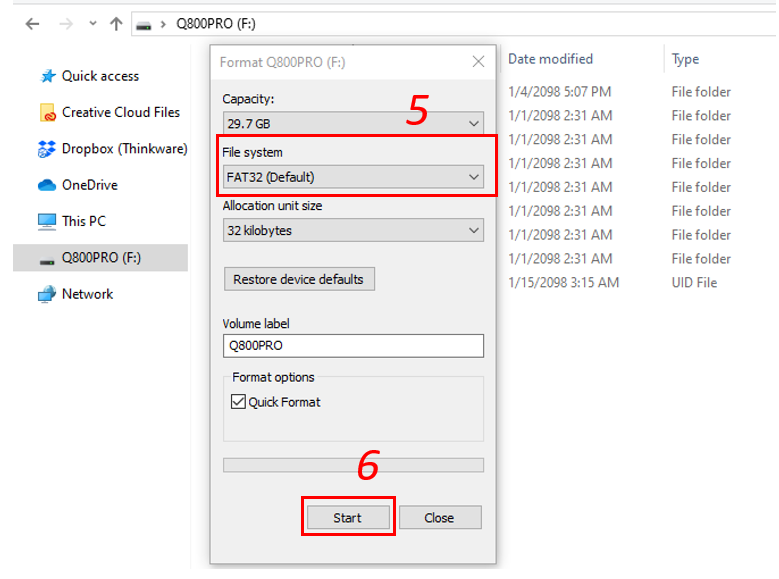Click Restore device defaults button

click(x=299, y=279)
